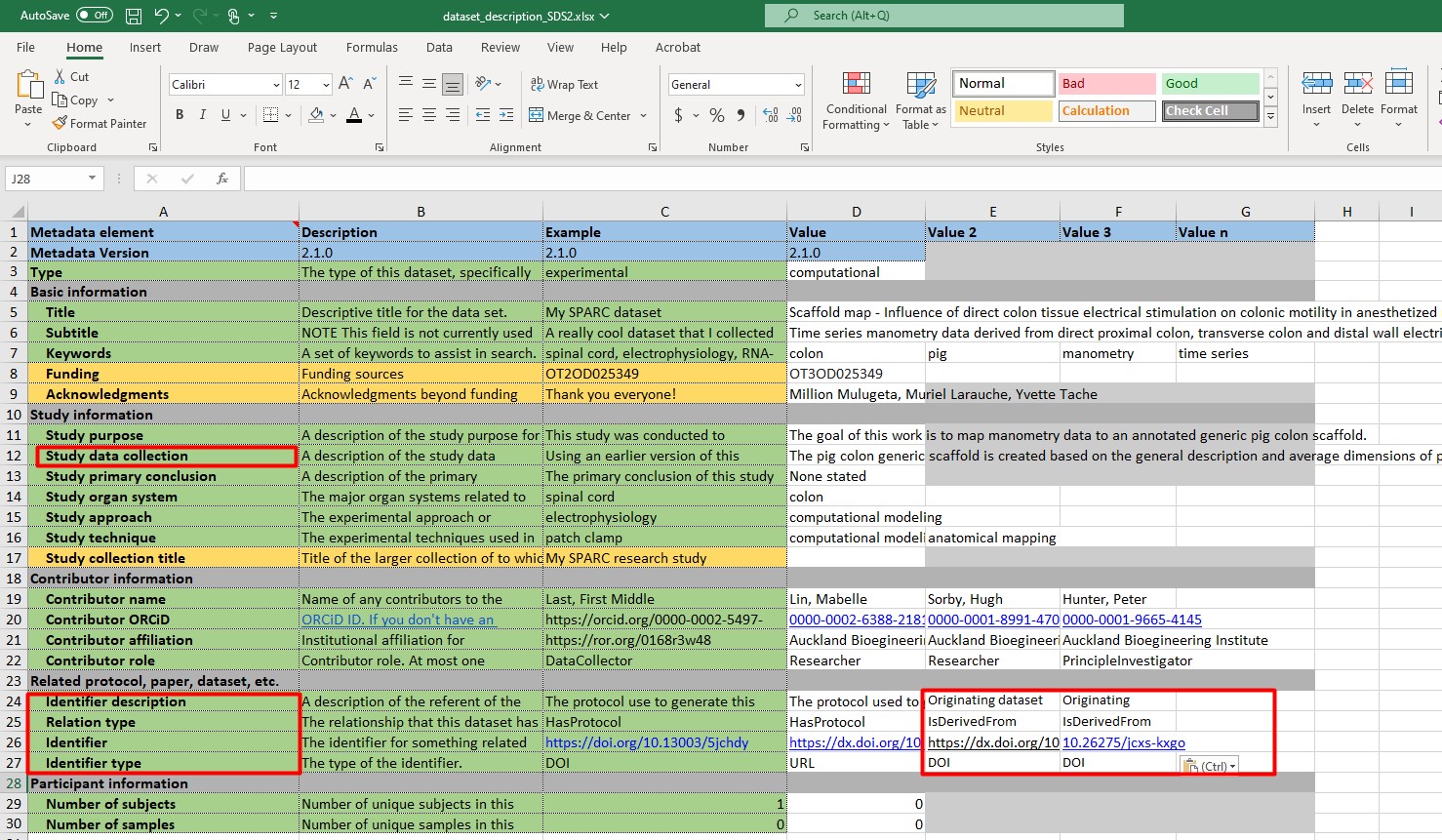Image resolution: width=1442 pixels, height=840 pixels.
Task: Open the font name Calibri dropdown
Action: (276, 85)
